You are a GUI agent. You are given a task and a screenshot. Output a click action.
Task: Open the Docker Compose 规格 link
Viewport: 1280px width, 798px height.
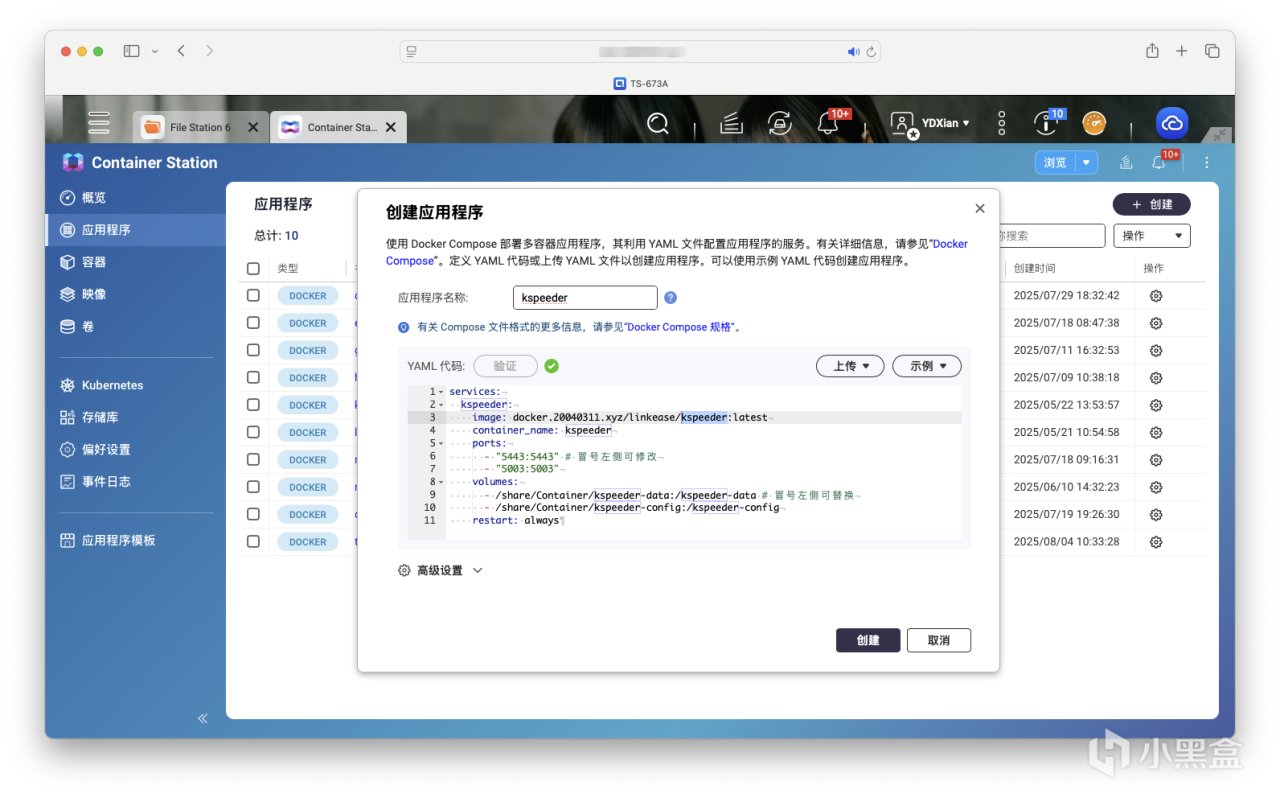[x=682, y=327]
